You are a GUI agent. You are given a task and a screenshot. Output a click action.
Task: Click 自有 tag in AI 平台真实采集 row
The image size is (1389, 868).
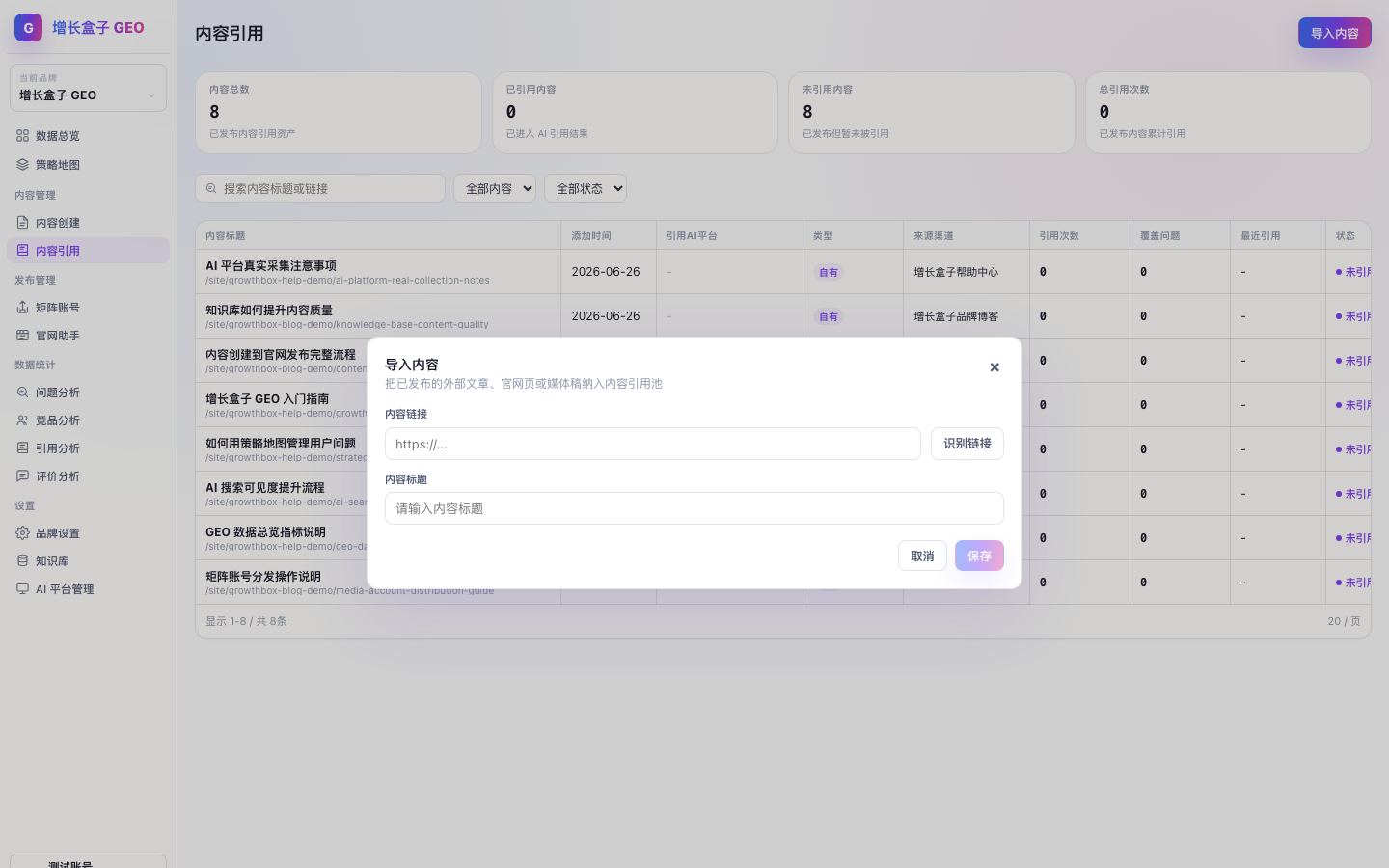point(829,272)
